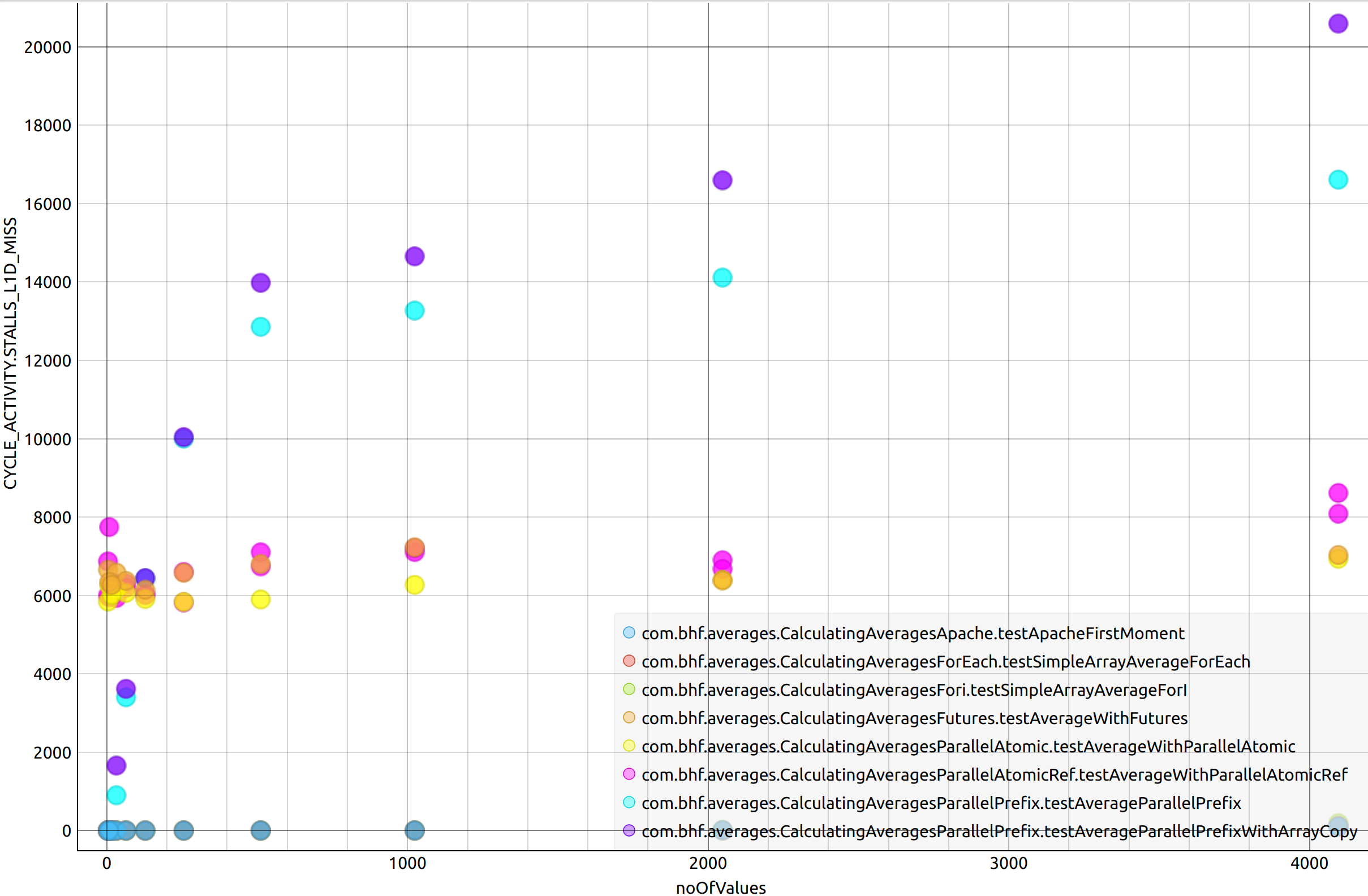The height and width of the screenshot is (896, 1368).
Task: Click the cyan point at 512 near 12800
Action: [x=260, y=327]
